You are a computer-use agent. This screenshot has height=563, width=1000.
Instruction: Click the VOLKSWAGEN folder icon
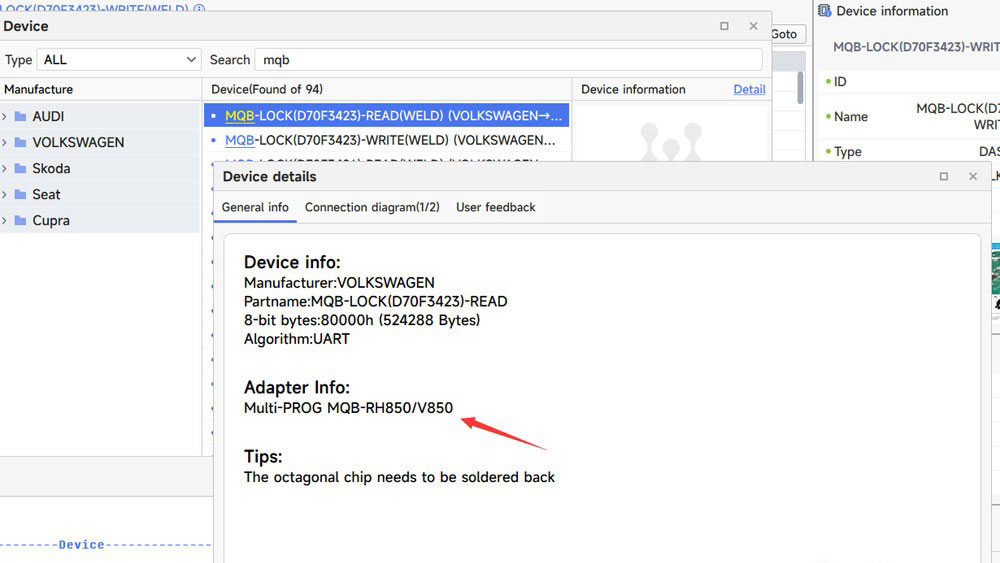pyautogui.click(x=20, y=142)
